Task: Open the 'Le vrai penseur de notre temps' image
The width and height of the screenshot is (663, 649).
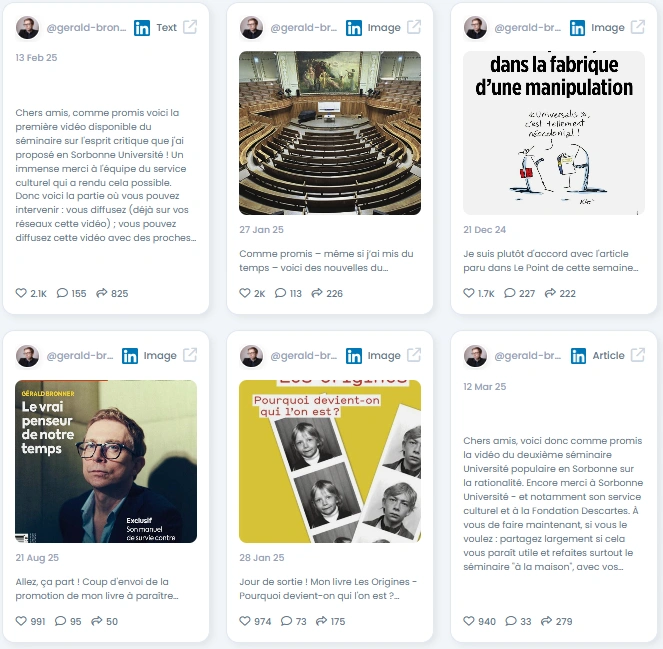Action: click(x=106, y=461)
